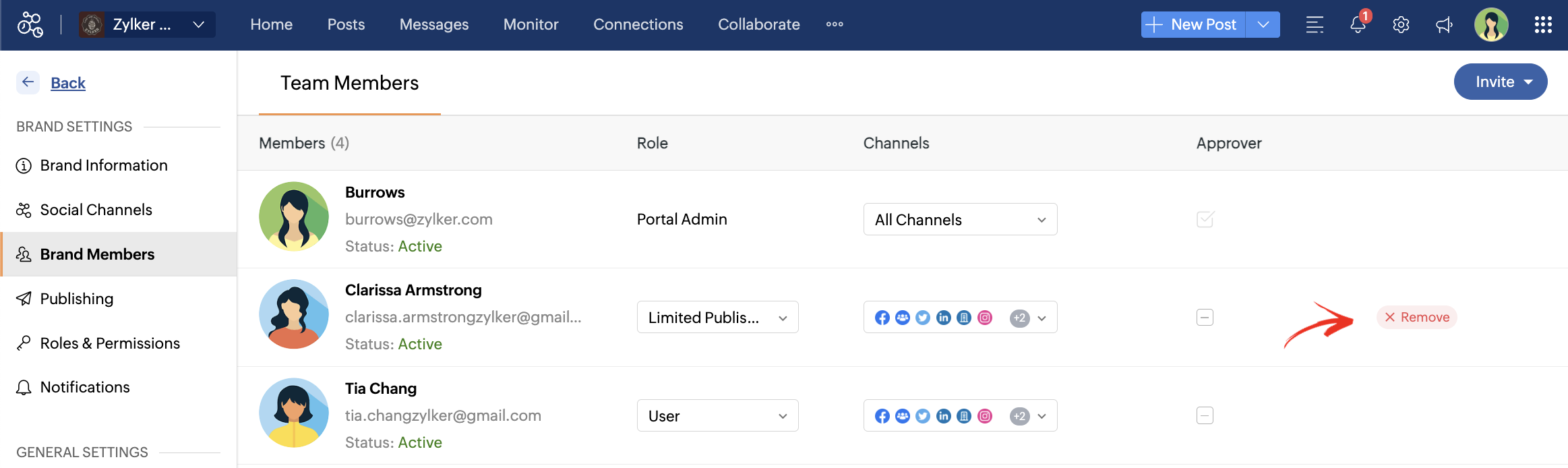Screen dimensions: 1568x468
Task: Toggle approver checkbox for Clarissa Armstrong
Action: tap(1205, 317)
